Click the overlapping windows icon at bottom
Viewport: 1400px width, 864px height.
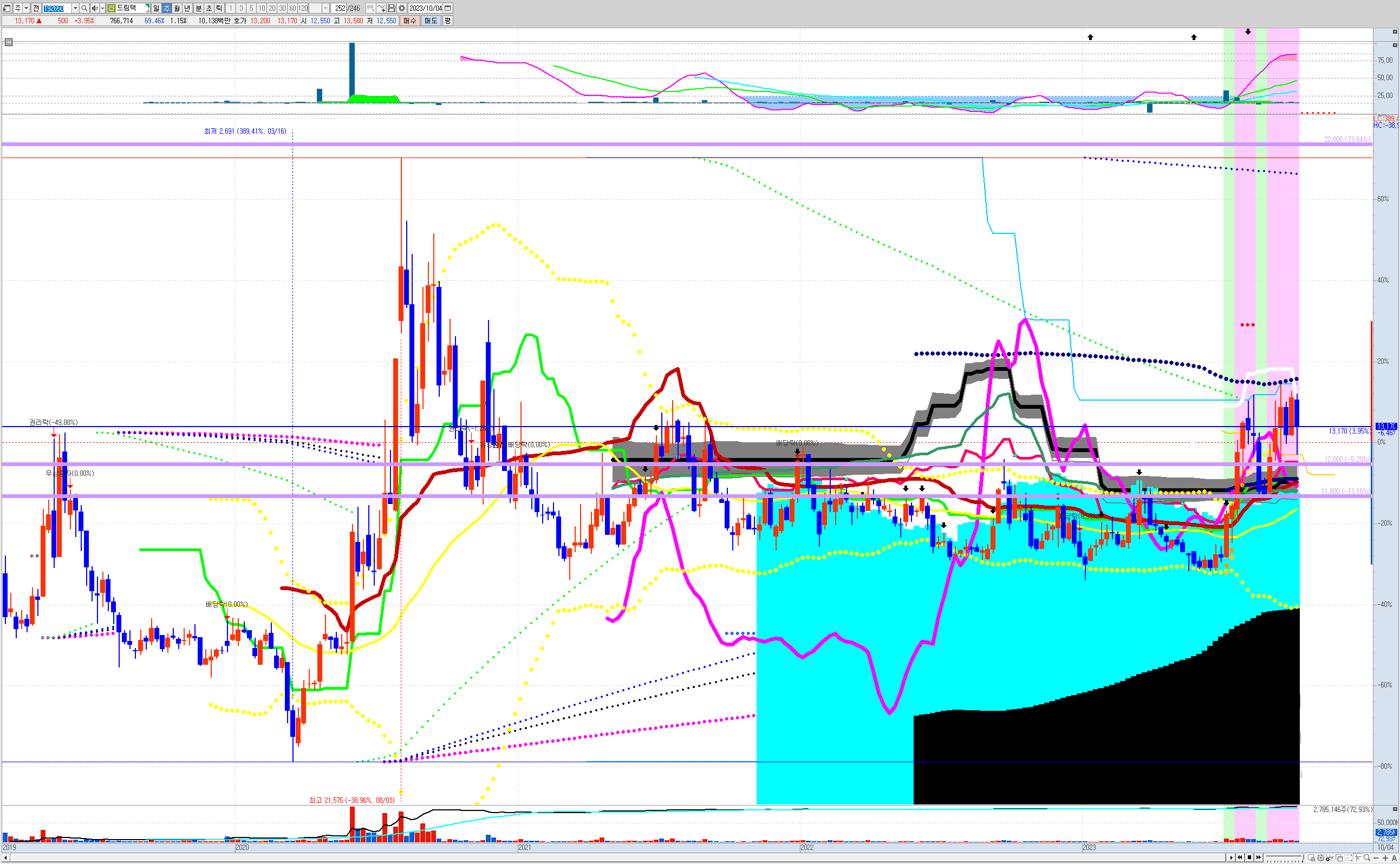[1339, 858]
